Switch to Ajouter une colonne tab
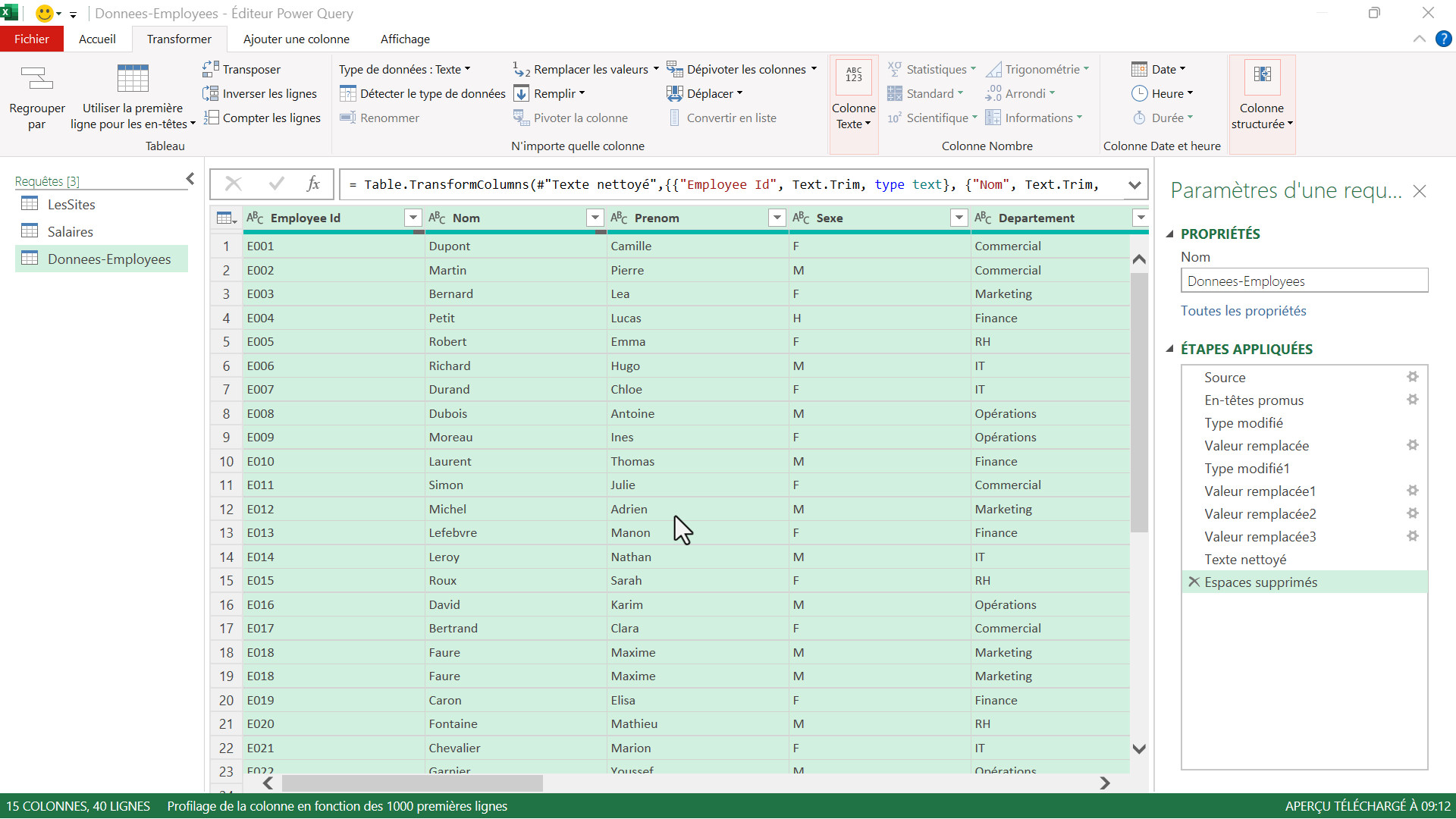The width and height of the screenshot is (1456, 819). [296, 39]
